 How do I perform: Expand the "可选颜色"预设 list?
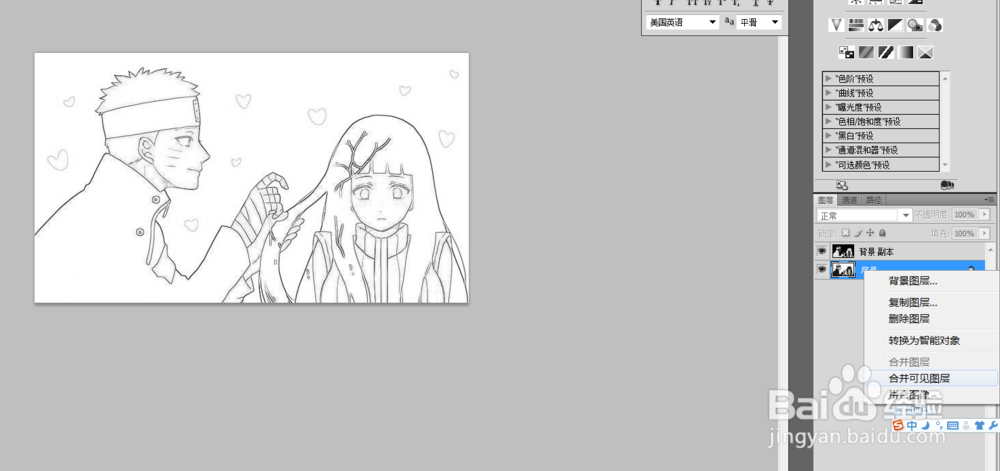(x=829, y=164)
